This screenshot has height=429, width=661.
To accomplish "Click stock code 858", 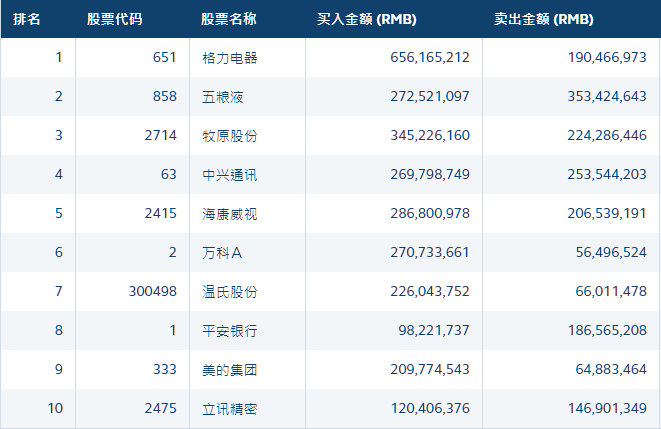I will 165,96.
